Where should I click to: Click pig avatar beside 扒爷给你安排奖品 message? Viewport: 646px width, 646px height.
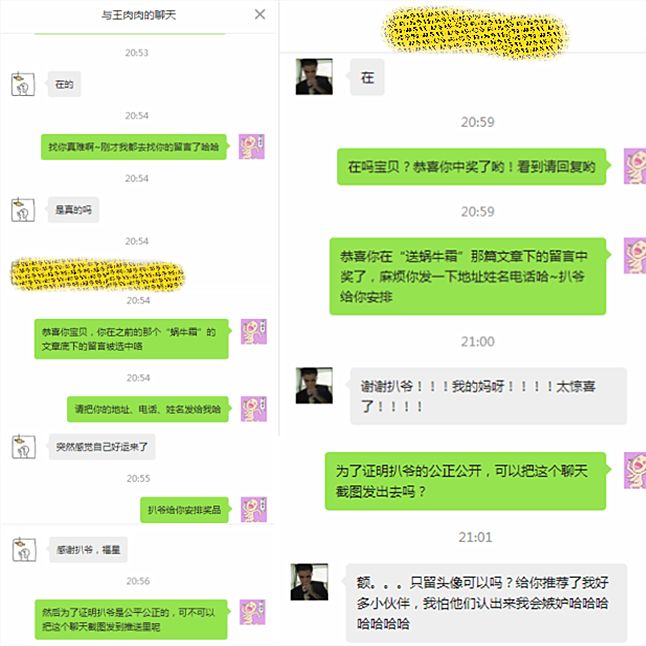(253, 510)
